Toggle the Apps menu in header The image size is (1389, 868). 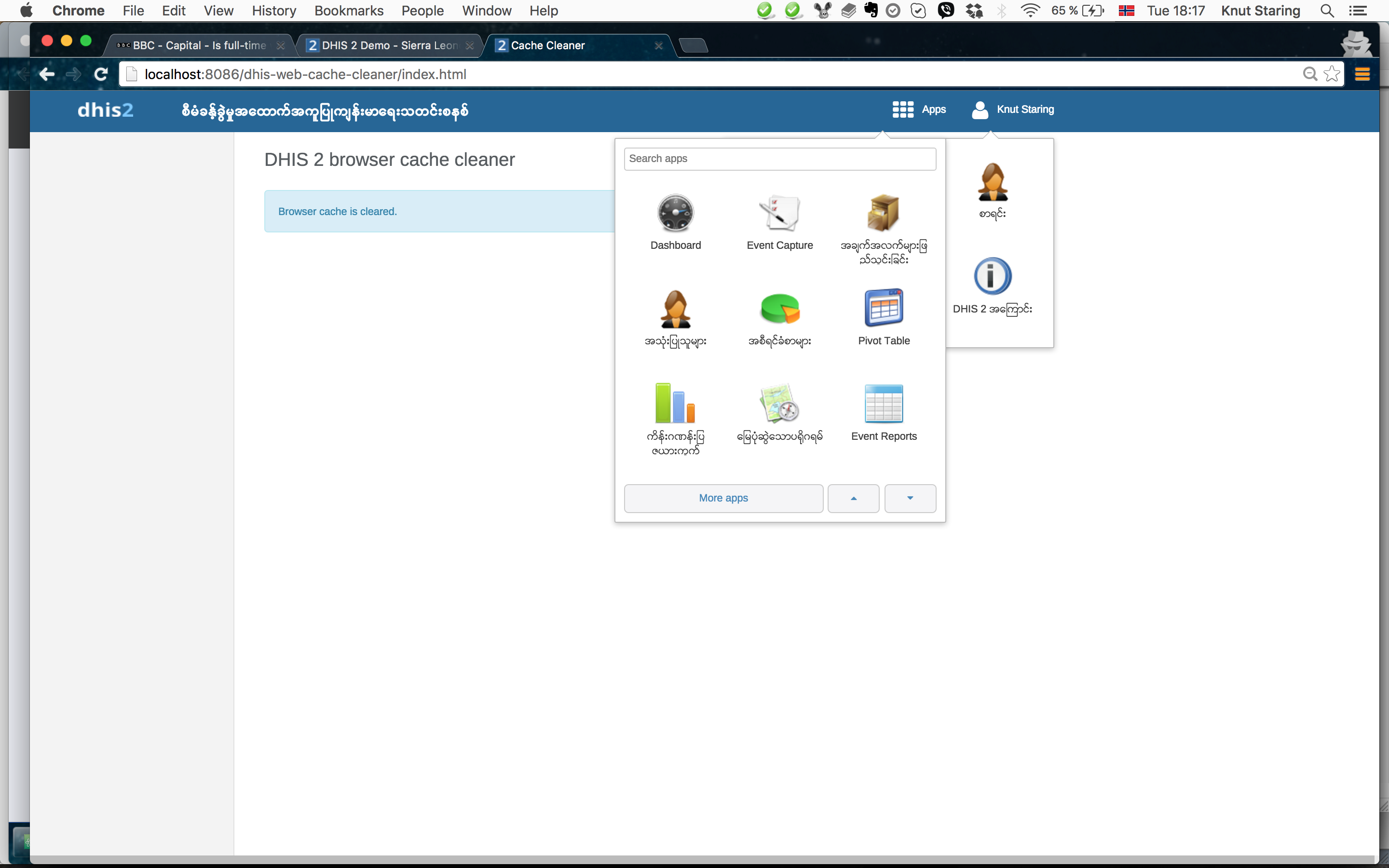tap(919, 109)
